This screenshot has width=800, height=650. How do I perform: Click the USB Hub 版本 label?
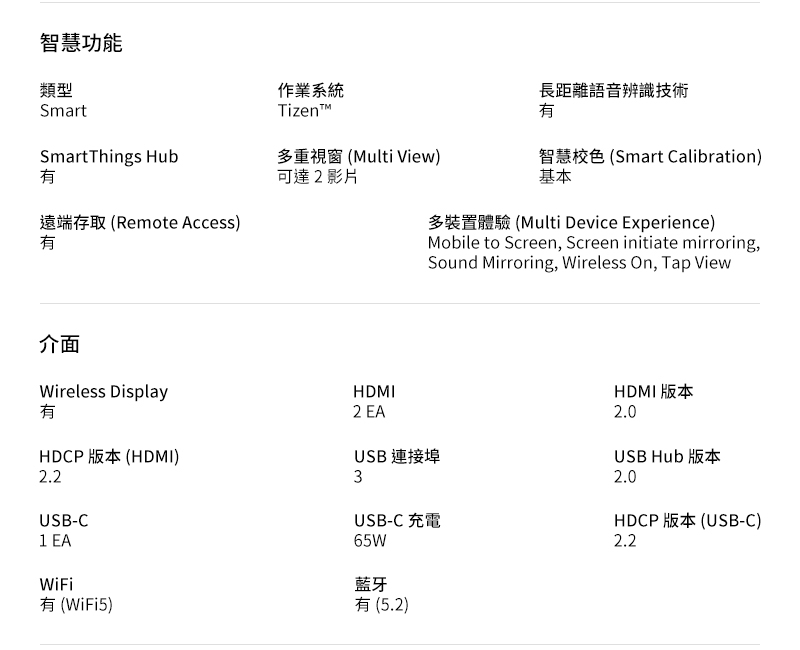667,457
